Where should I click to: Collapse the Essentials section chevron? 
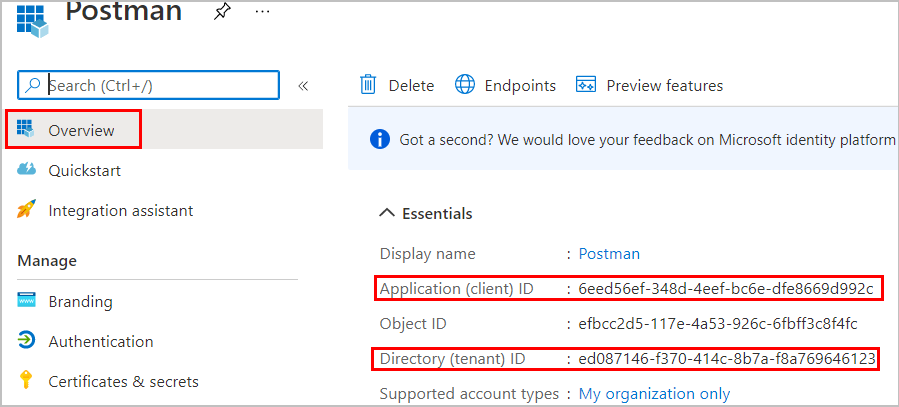coord(388,213)
